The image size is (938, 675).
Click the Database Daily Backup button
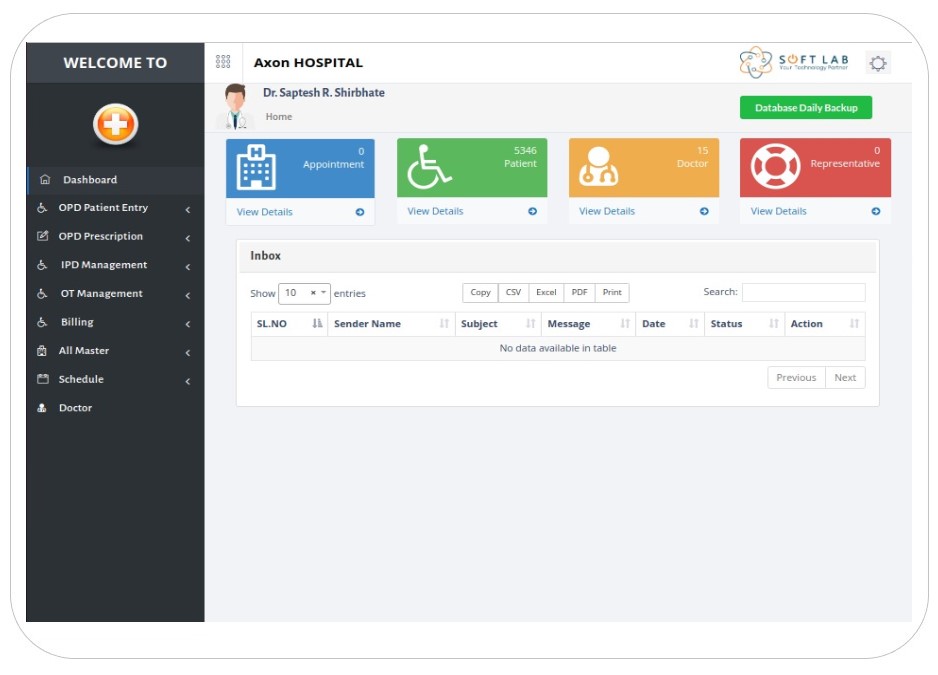[x=805, y=108]
